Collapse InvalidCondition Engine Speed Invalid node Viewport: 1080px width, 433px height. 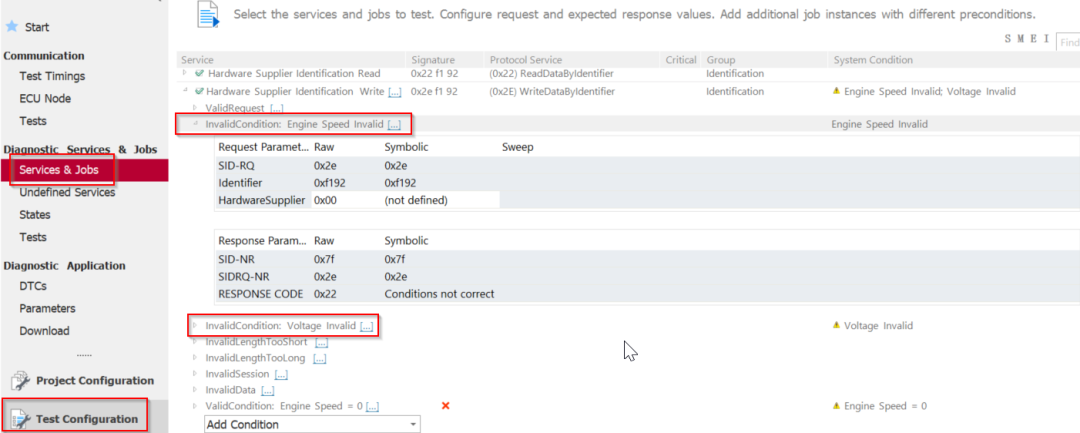(x=195, y=124)
